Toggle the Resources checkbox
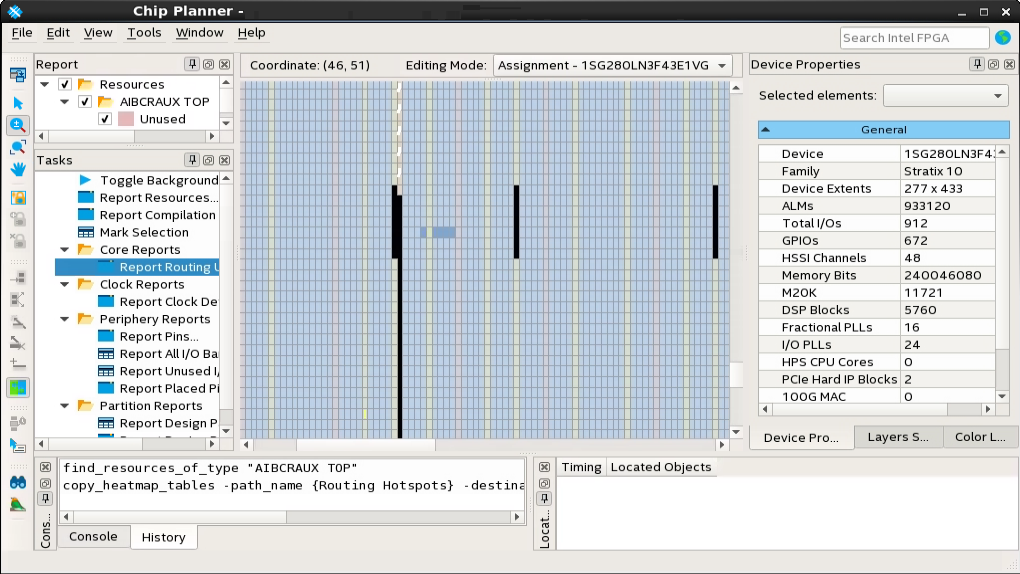 click(64, 84)
